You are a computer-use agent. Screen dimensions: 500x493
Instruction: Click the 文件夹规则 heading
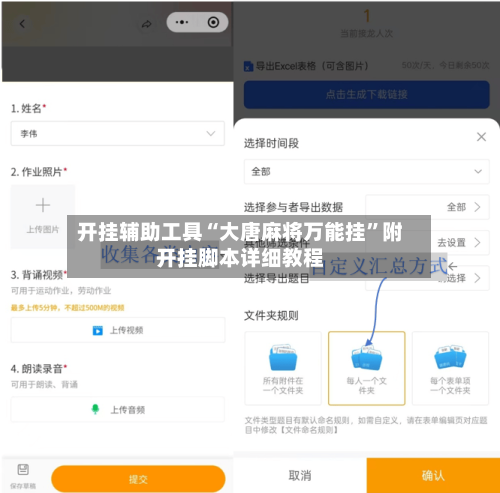[x=271, y=315]
